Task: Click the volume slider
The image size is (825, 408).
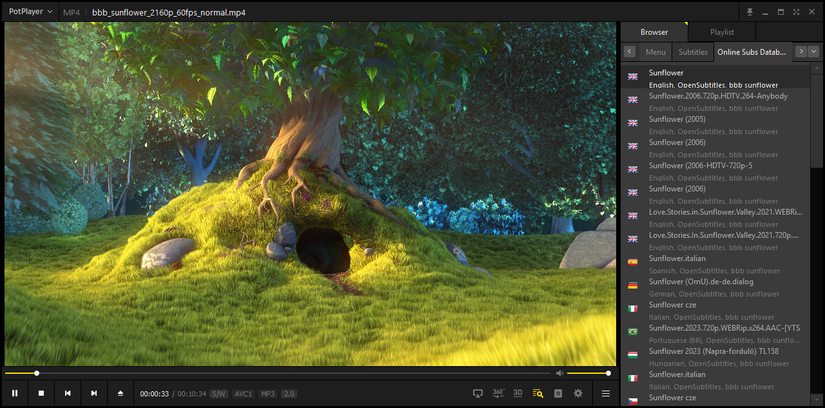Action: click(588, 373)
